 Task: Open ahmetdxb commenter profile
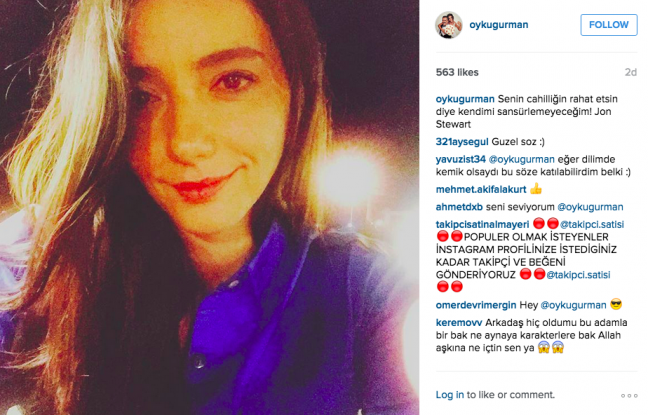coord(459,207)
